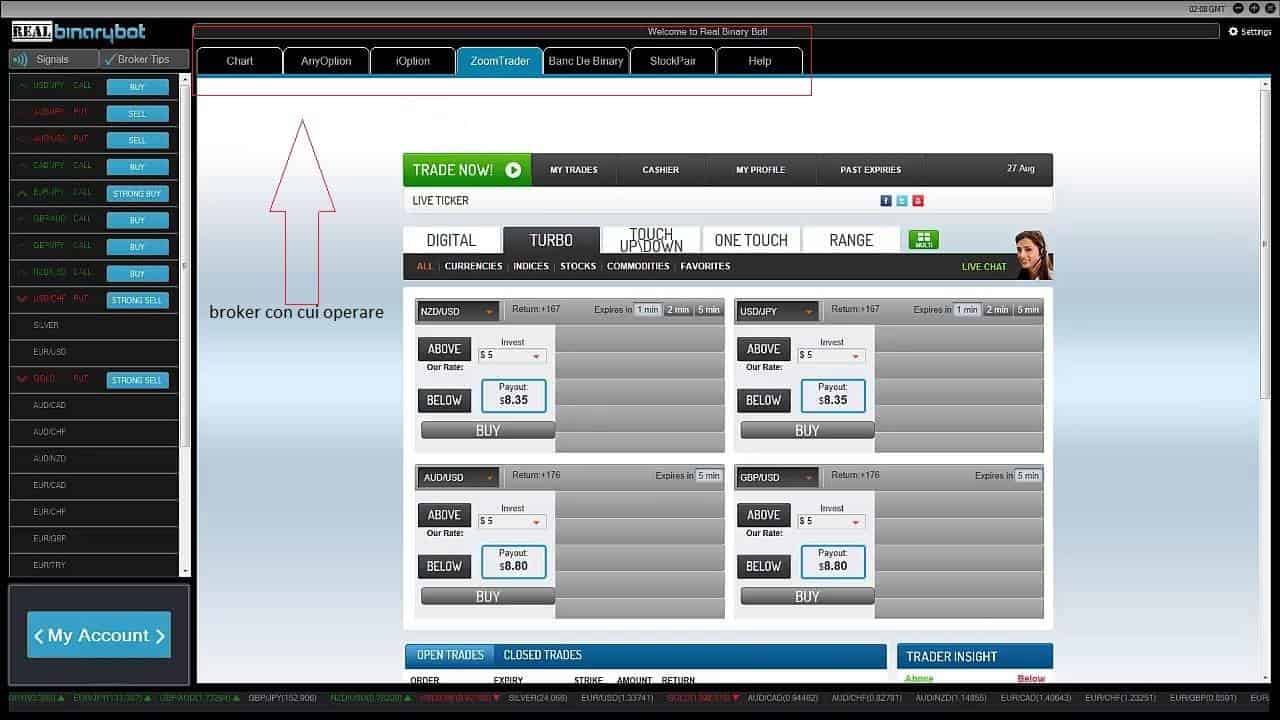Select 2 min expiry for USD/JPY
Screen dimensions: 1280x720
(x=997, y=310)
